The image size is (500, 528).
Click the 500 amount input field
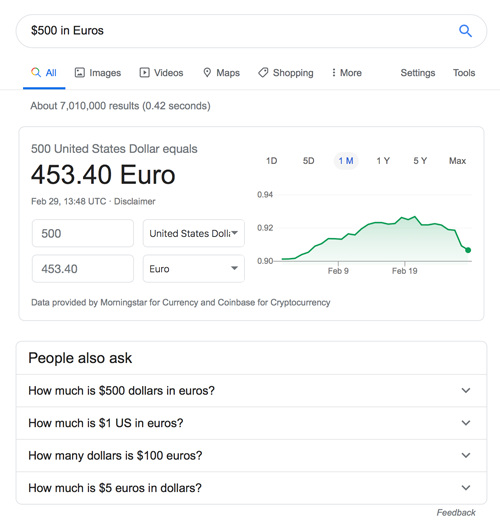(x=83, y=233)
